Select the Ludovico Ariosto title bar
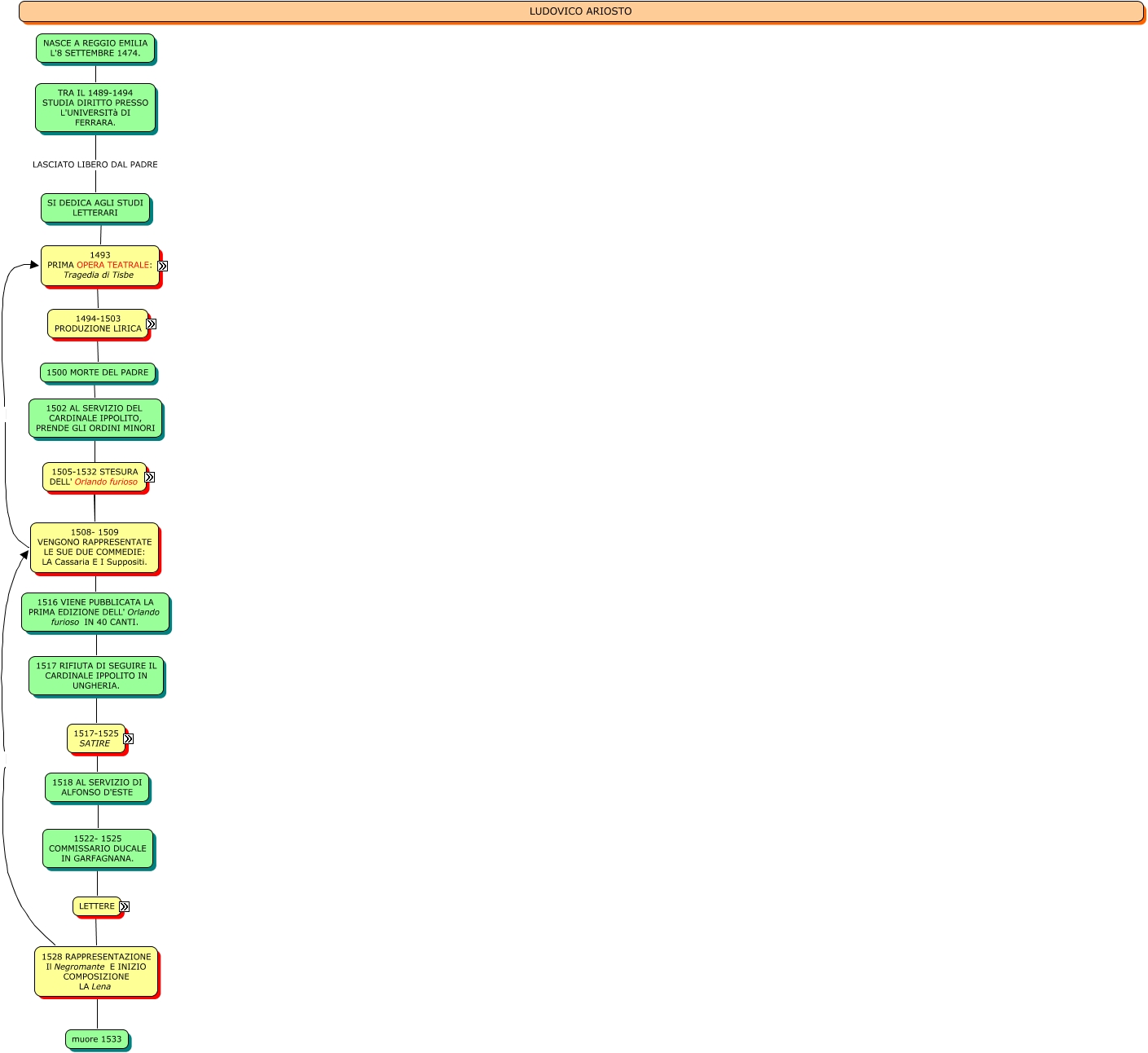 pyautogui.click(x=580, y=11)
